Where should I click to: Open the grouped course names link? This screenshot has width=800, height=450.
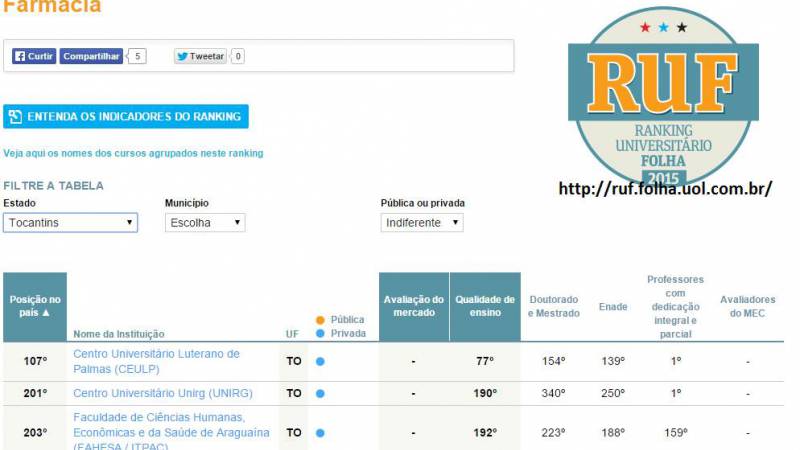[133, 153]
